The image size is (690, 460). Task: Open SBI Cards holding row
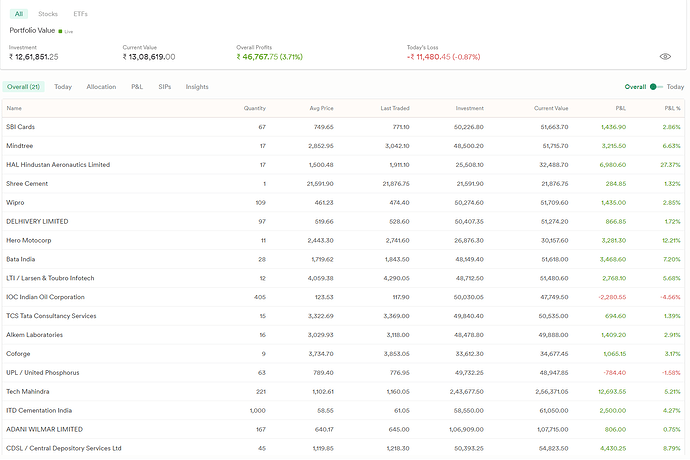point(343,127)
